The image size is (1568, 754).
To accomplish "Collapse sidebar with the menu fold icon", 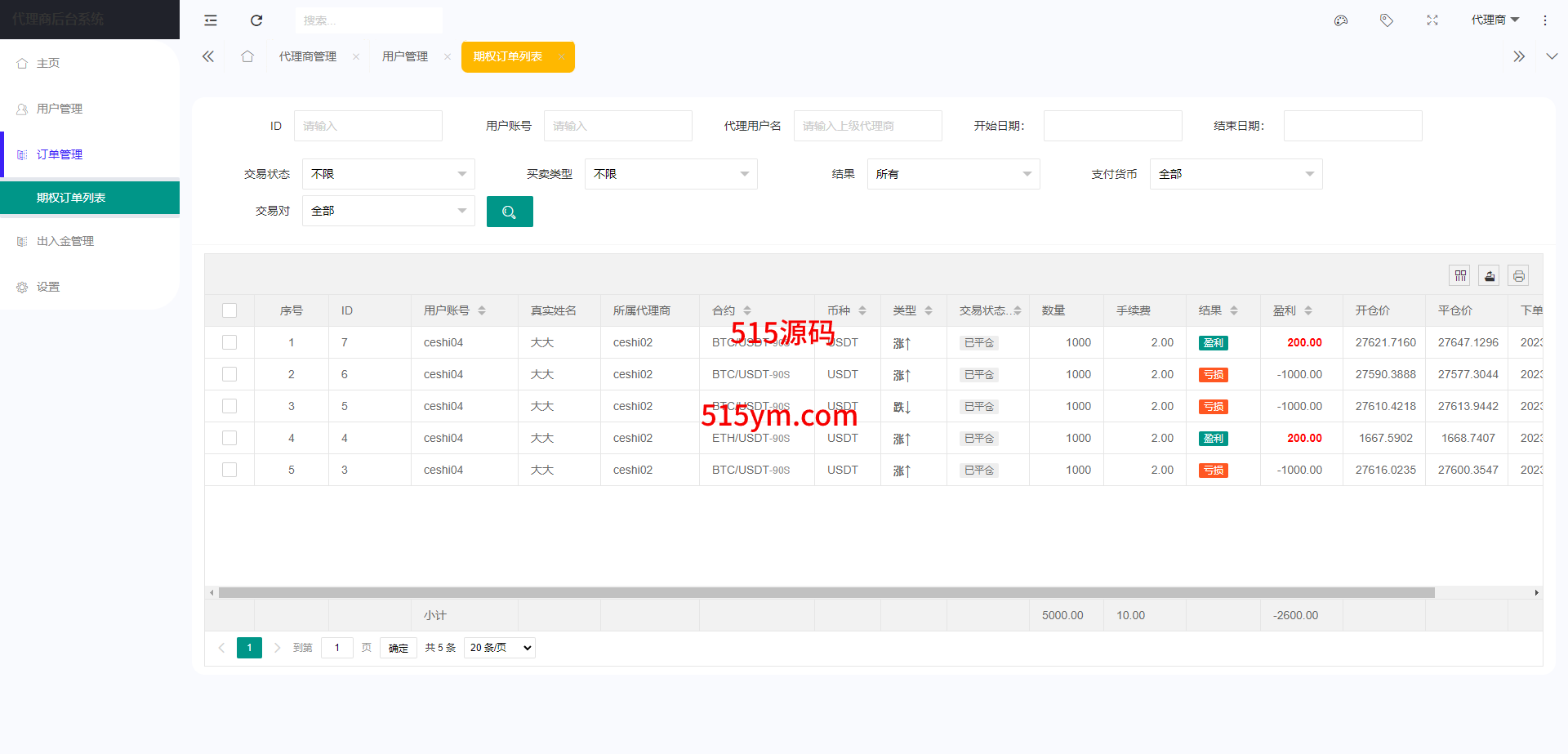I will coord(211,20).
